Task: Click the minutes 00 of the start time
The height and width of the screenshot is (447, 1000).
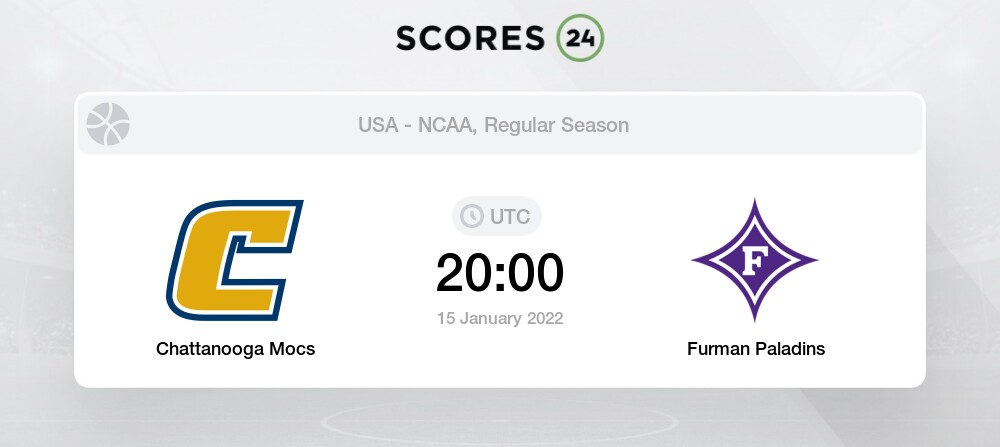Action: (x=535, y=272)
